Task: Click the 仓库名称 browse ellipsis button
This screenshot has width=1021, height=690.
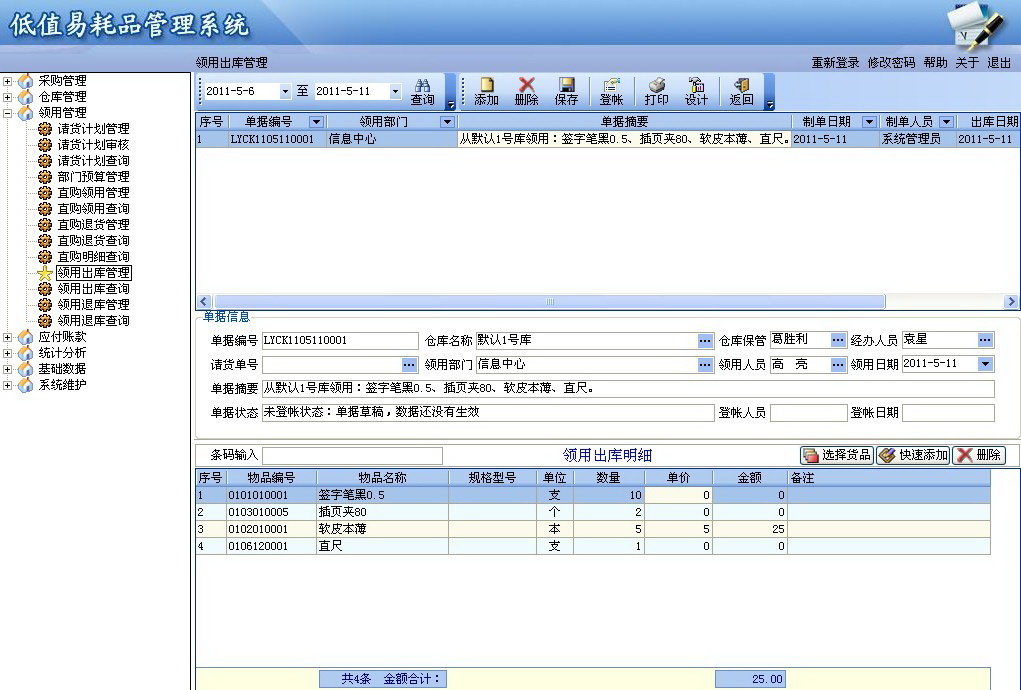Action: click(x=705, y=340)
